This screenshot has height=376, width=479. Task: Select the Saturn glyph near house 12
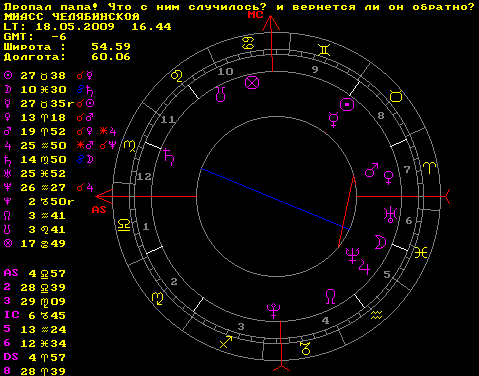(169, 157)
